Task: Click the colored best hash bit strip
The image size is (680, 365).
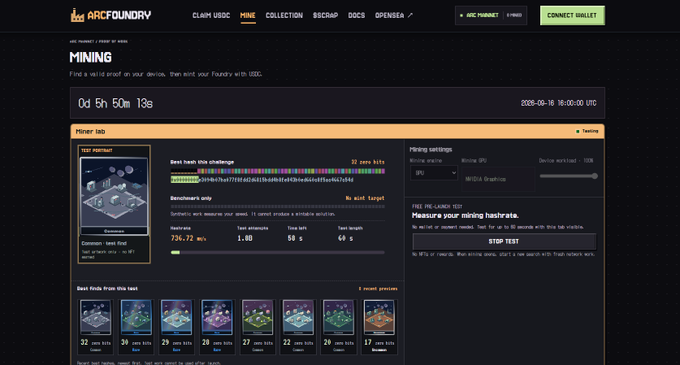Action: pos(278,171)
